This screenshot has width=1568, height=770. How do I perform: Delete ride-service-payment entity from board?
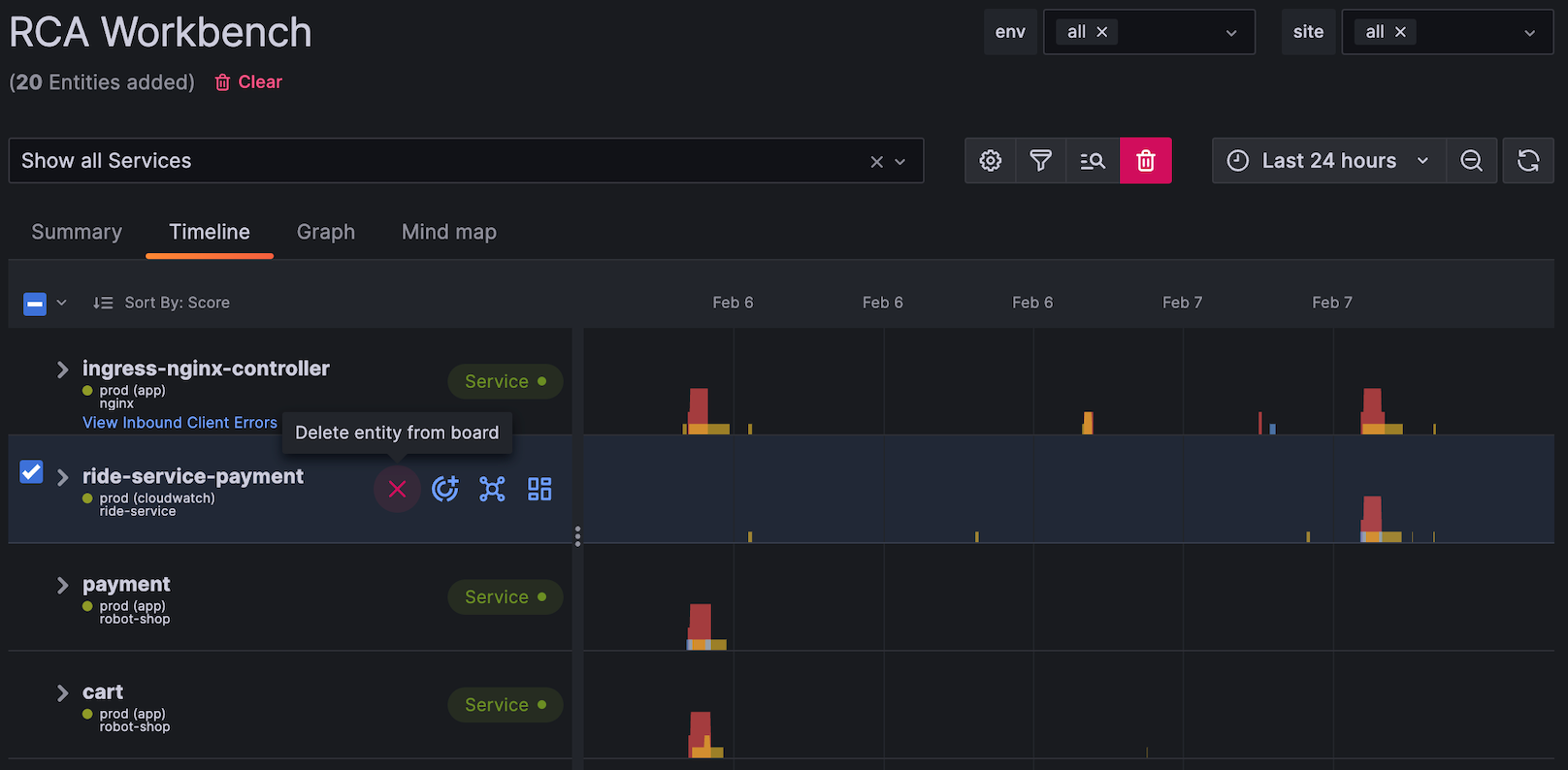[x=397, y=490]
